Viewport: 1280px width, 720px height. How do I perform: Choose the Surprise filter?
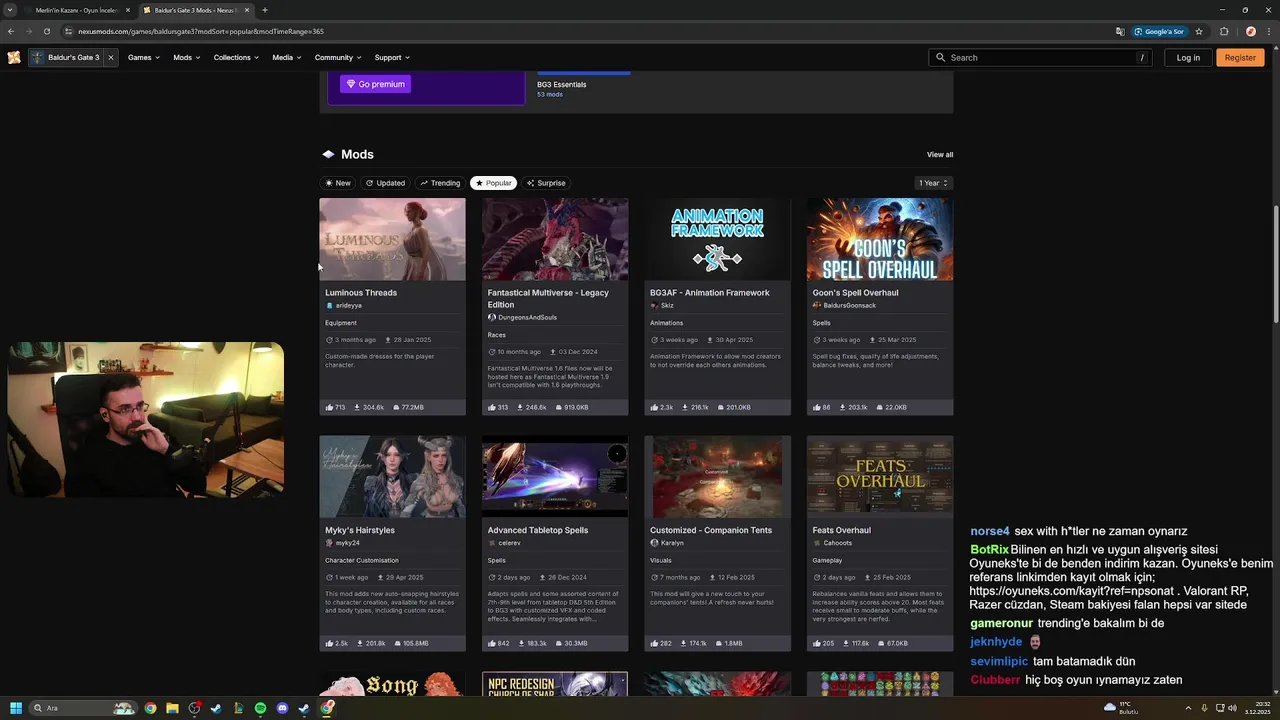tap(546, 183)
